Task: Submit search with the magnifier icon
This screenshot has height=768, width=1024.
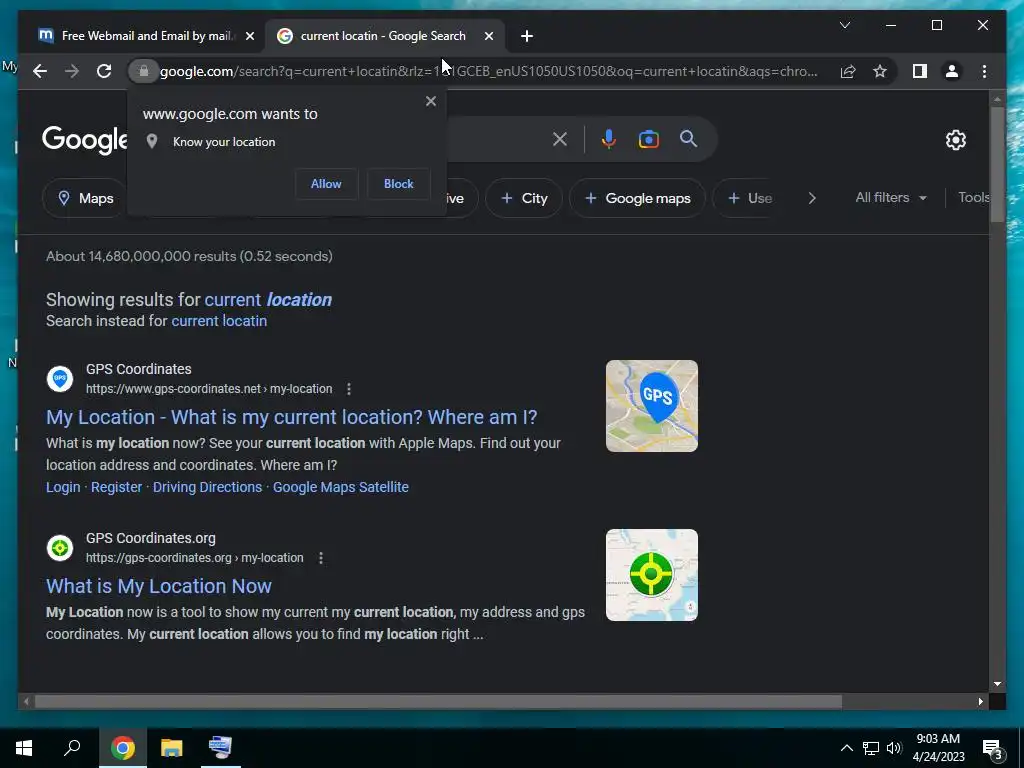Action: coord(688,138)
